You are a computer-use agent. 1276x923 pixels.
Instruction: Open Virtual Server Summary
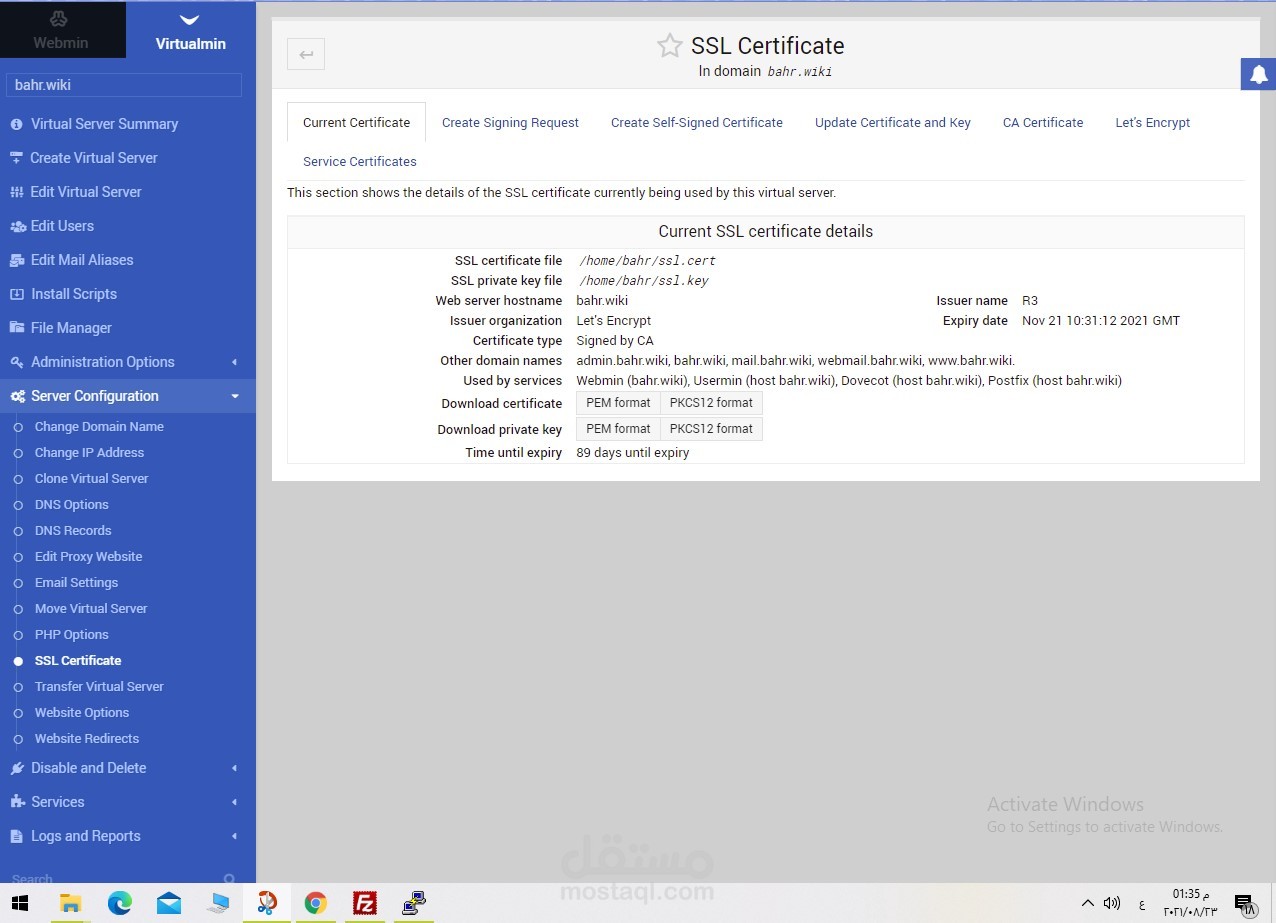(x=104, y=124)
